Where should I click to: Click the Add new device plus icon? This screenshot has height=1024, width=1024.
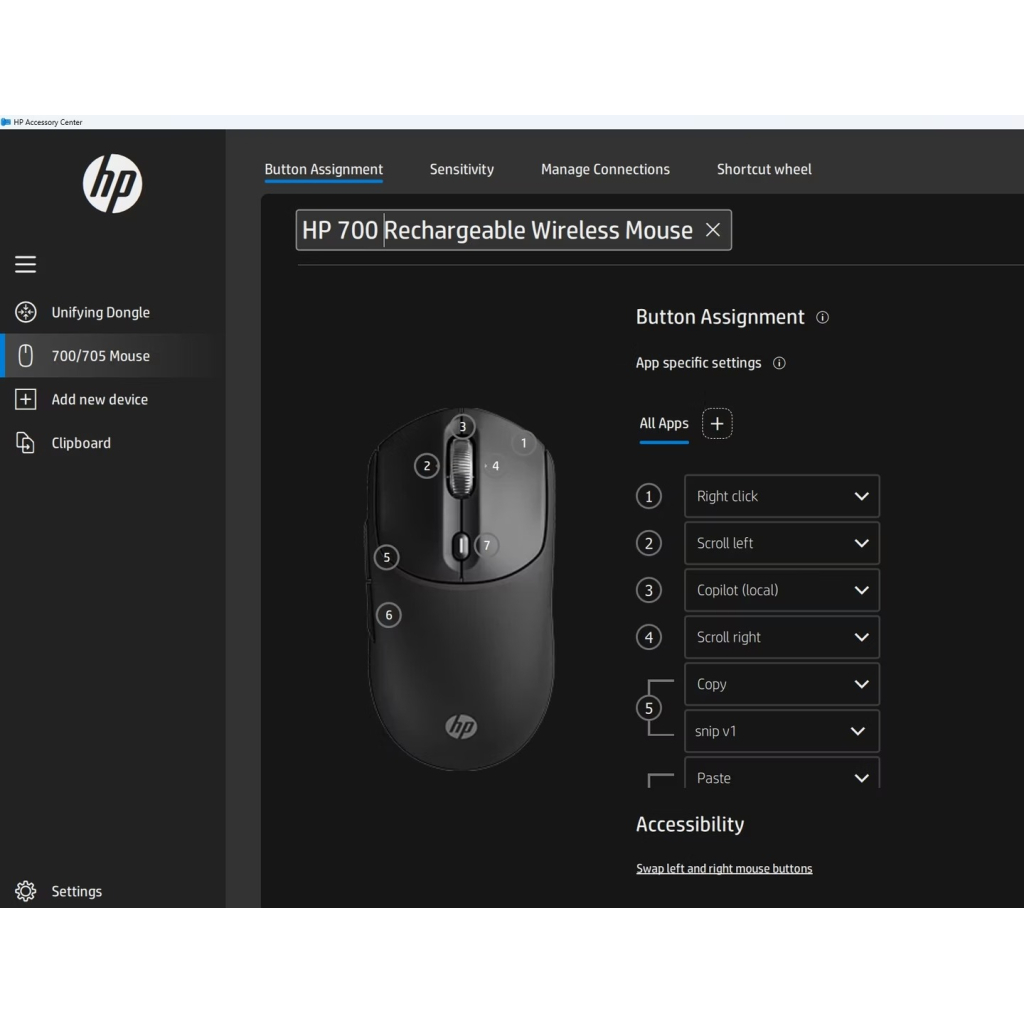click(x=25, y=399)
